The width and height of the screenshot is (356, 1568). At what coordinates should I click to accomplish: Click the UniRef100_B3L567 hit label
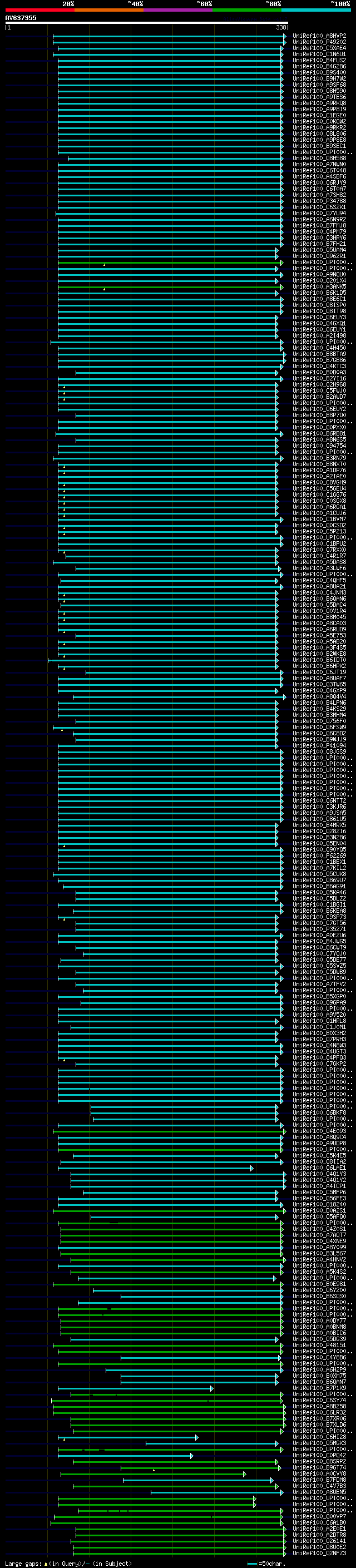point(319,1253)
